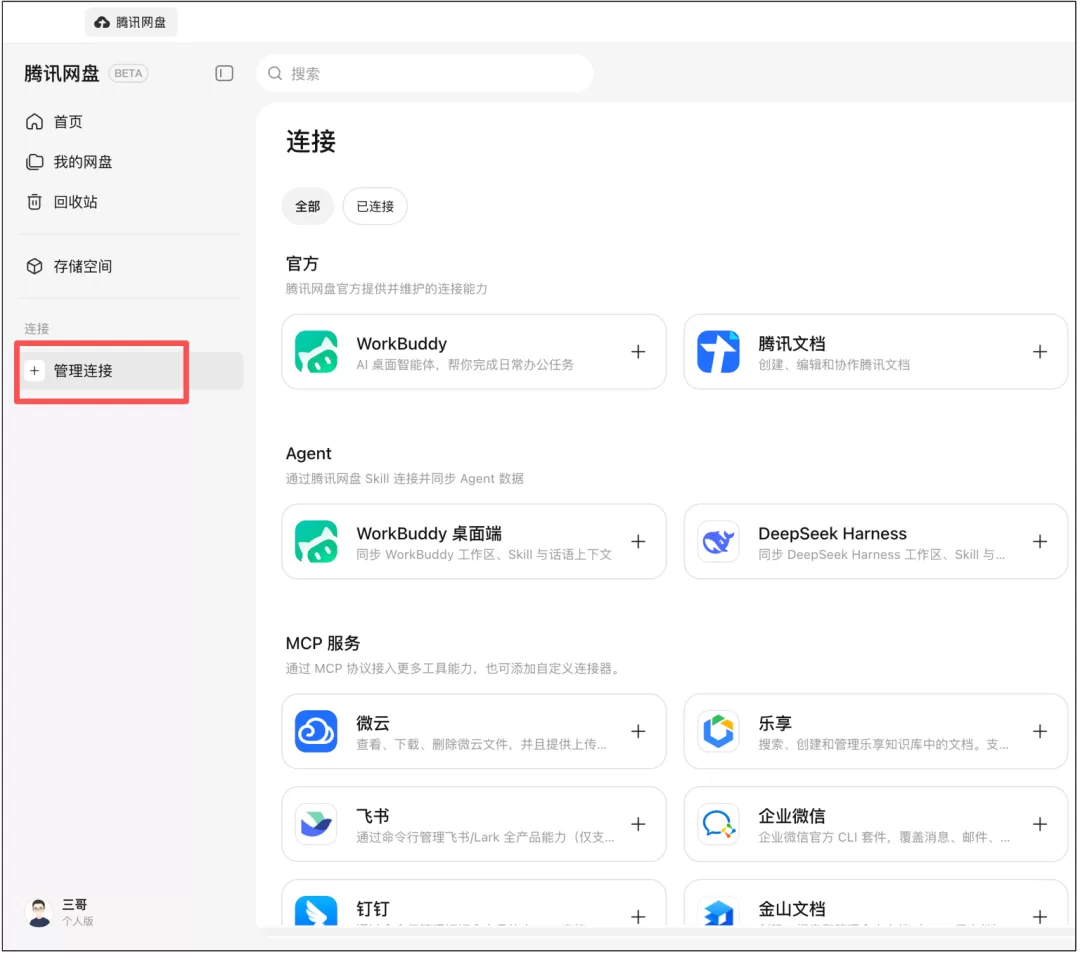Click the 三哥 account name

coord(74,905)
